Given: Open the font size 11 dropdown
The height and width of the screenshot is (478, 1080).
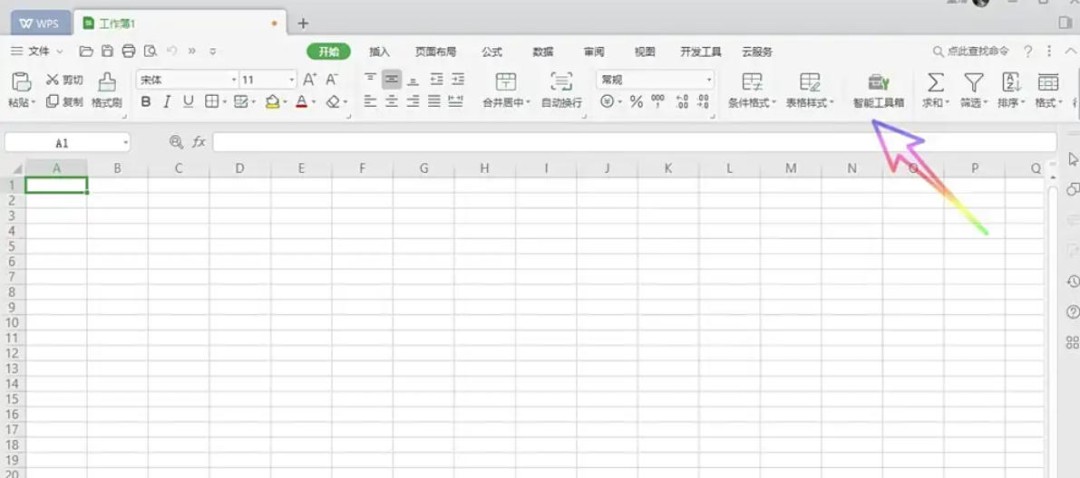Looking at the screenshot, I should tap(292, 80).
